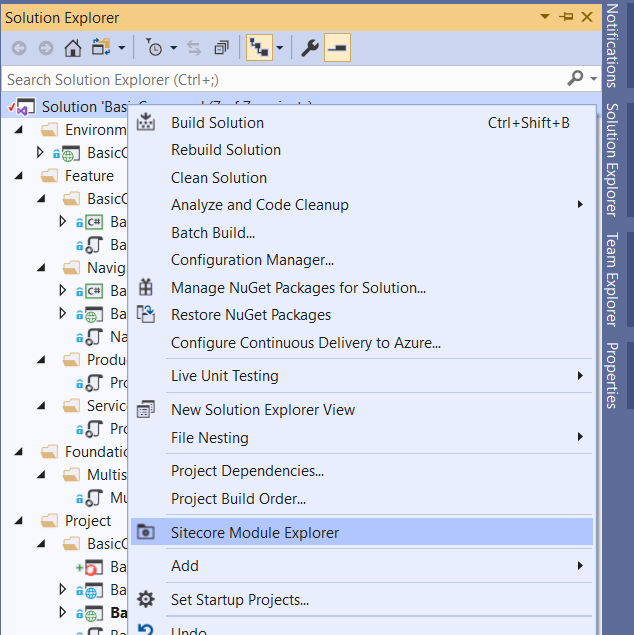Open Properties via the wrench icon
The height and width of the screenshot is (635, 634).
[x=310, y=48]
